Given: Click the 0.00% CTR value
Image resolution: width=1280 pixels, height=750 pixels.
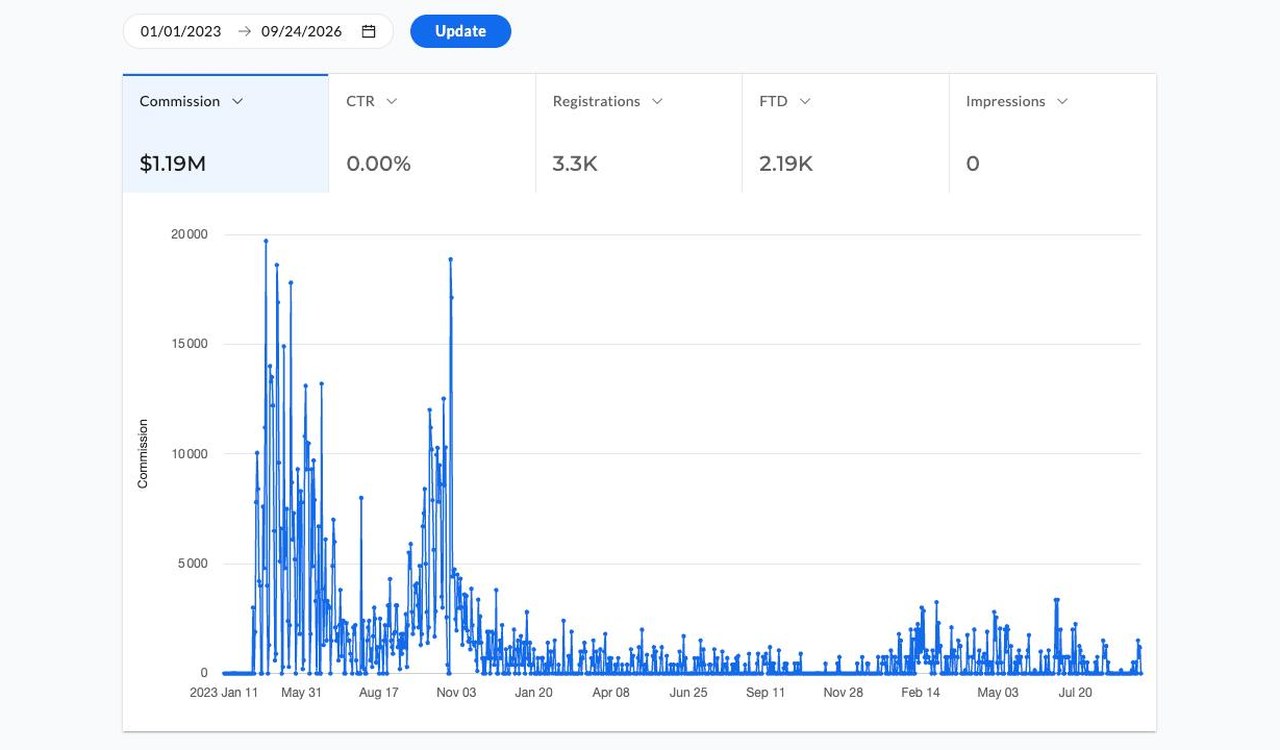Looking at the screenshot, I should tap(379, 164).
